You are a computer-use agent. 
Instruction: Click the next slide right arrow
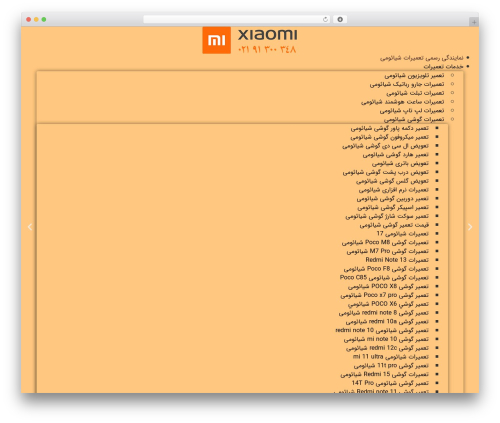coord(470,227)
